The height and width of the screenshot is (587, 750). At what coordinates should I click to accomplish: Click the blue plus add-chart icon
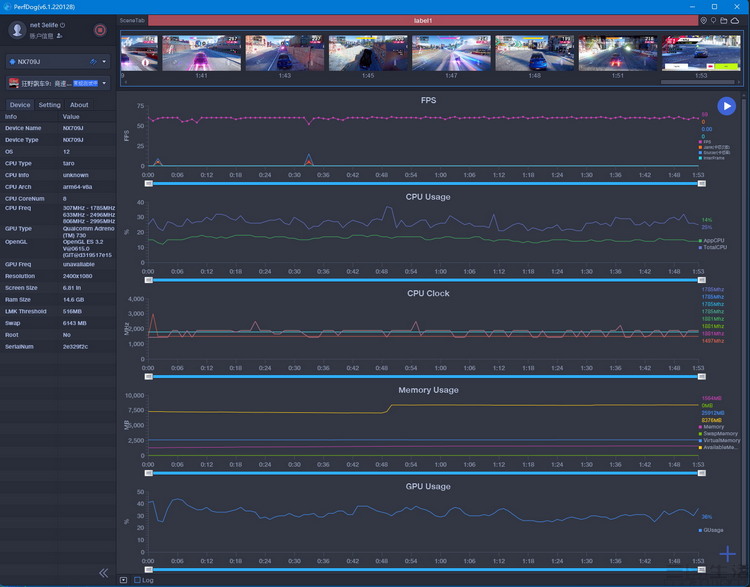pos(728,554)
